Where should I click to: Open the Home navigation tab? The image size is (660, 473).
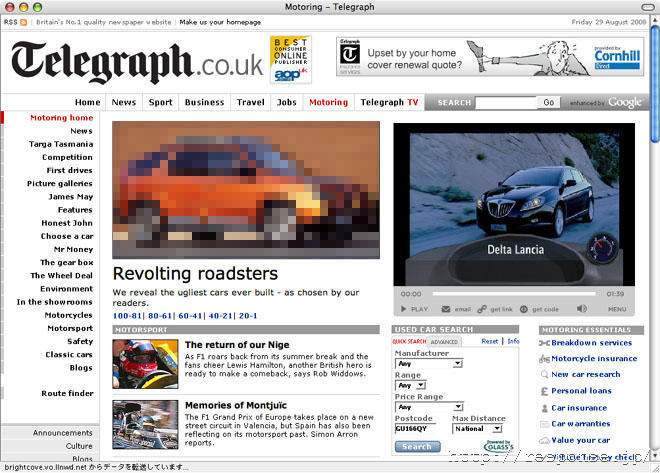(88, 102)
